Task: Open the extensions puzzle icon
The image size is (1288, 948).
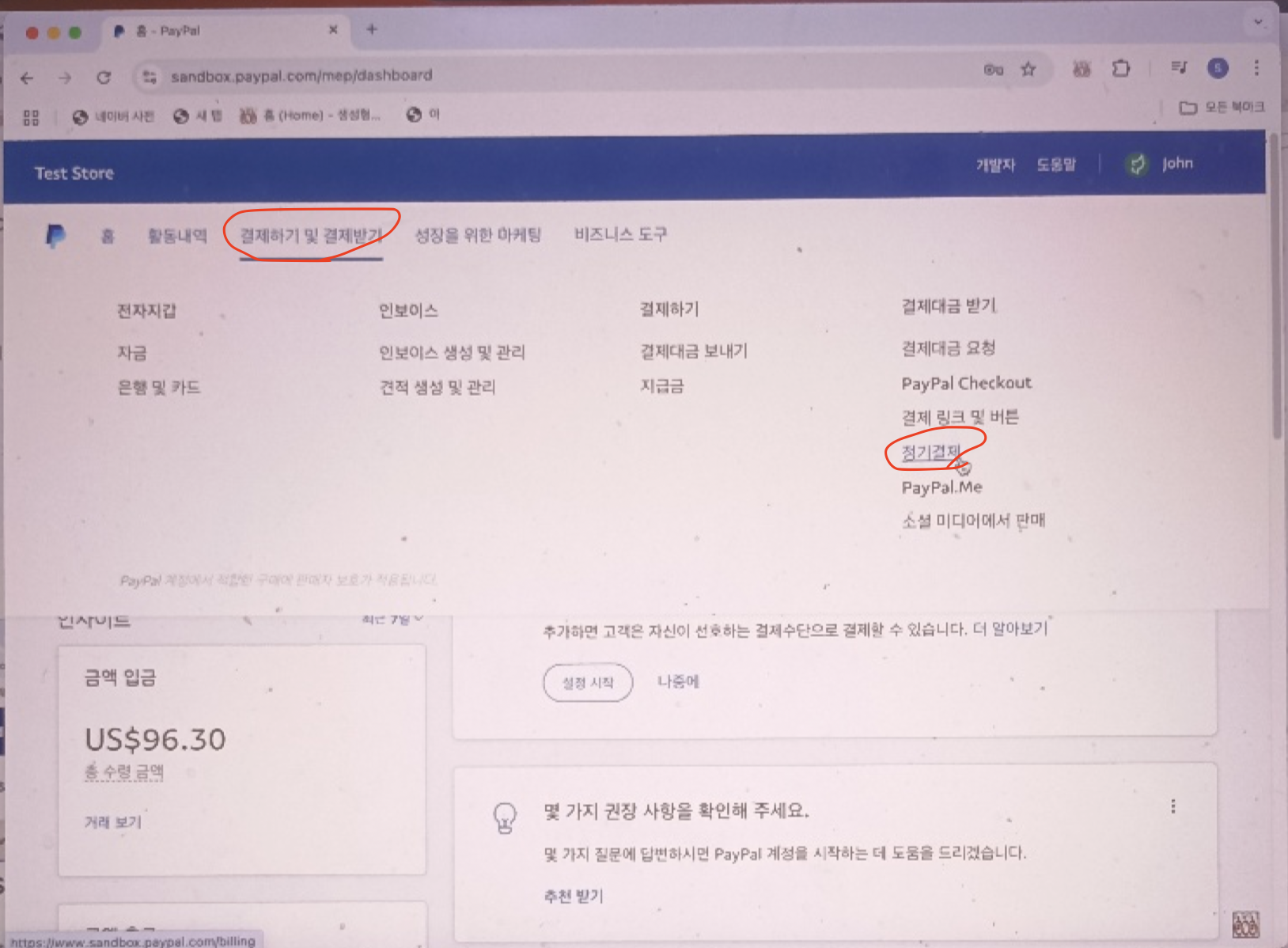Action: pyautogui.click(x=1121, y=69)
